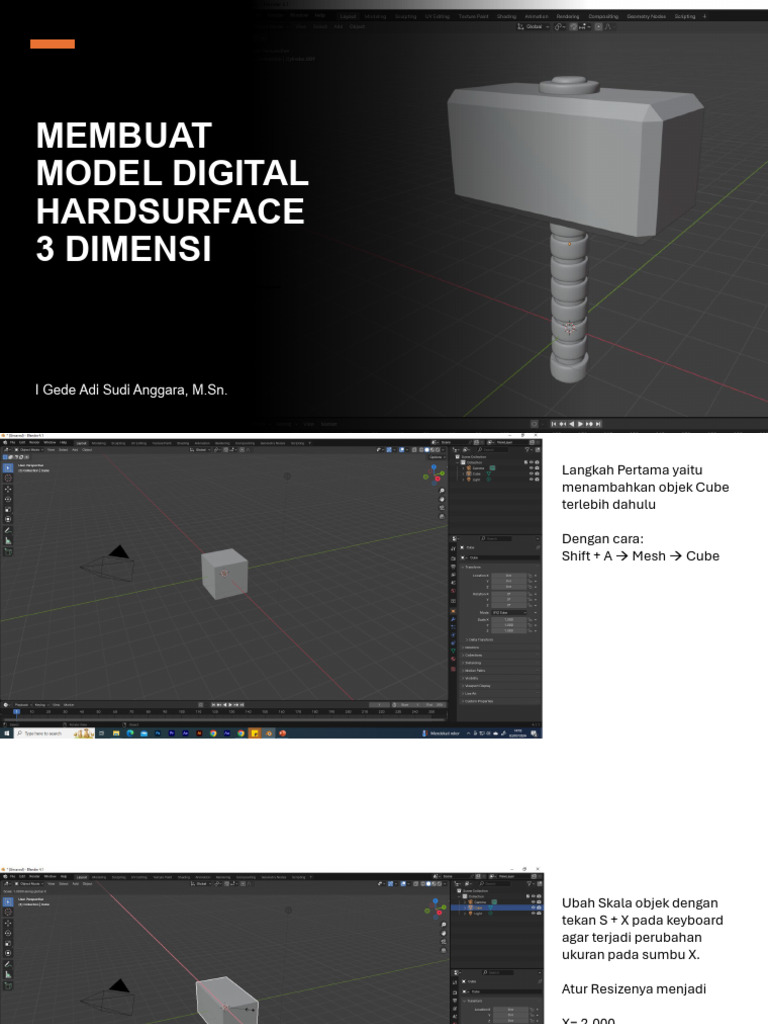The height and width of the screenshot is (1024, 768).
Task: Choose the Annotate tool in first Blender screenshot
Action: (x=8, y=530)
